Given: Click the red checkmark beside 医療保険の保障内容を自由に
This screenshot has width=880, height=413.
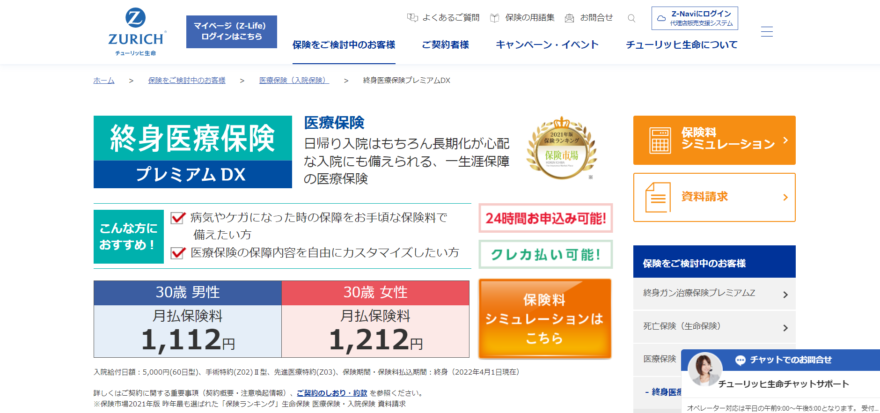Looking at the screenshot, I should [178, 253].
